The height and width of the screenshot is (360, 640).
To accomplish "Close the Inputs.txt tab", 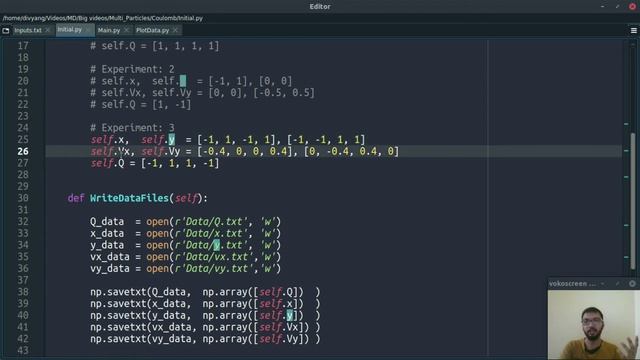I will coord(48,30).
